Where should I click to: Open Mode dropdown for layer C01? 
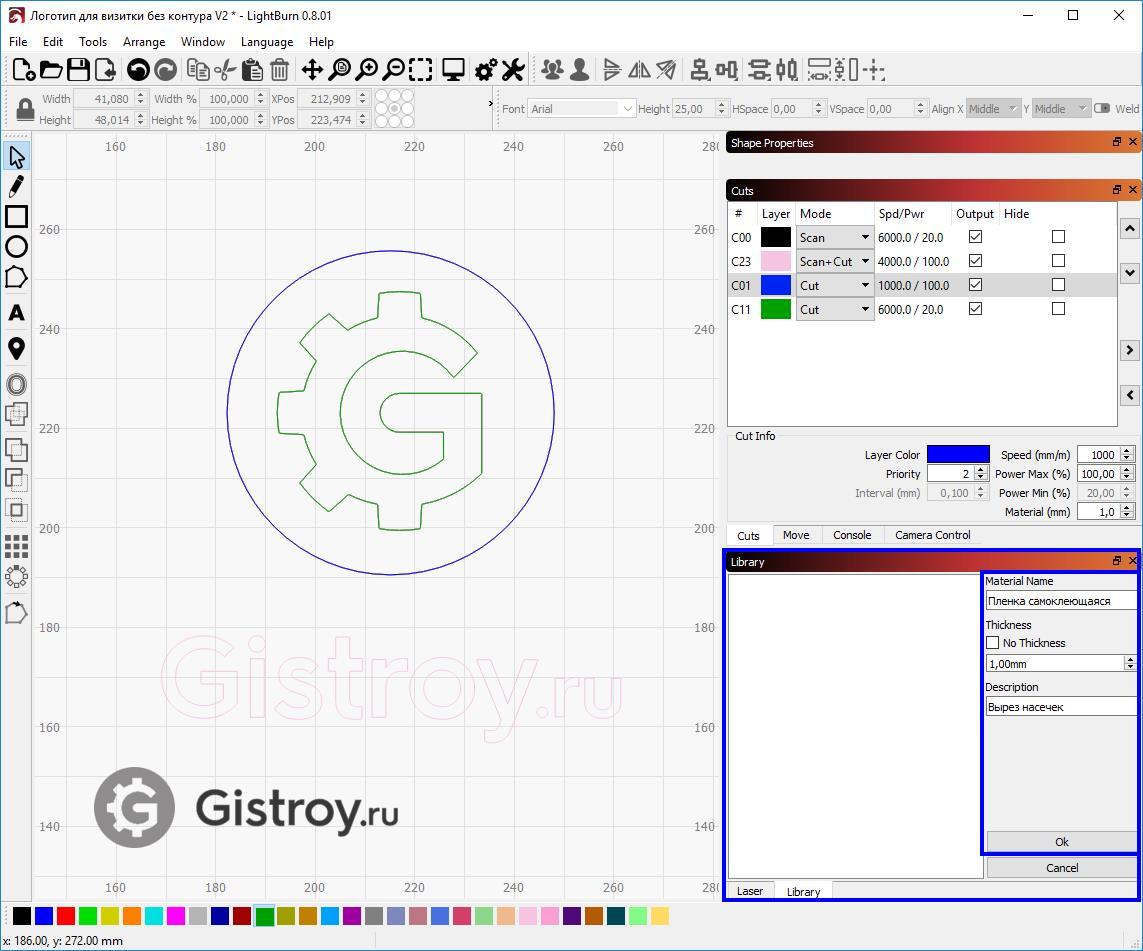click(x=835, y=286)
